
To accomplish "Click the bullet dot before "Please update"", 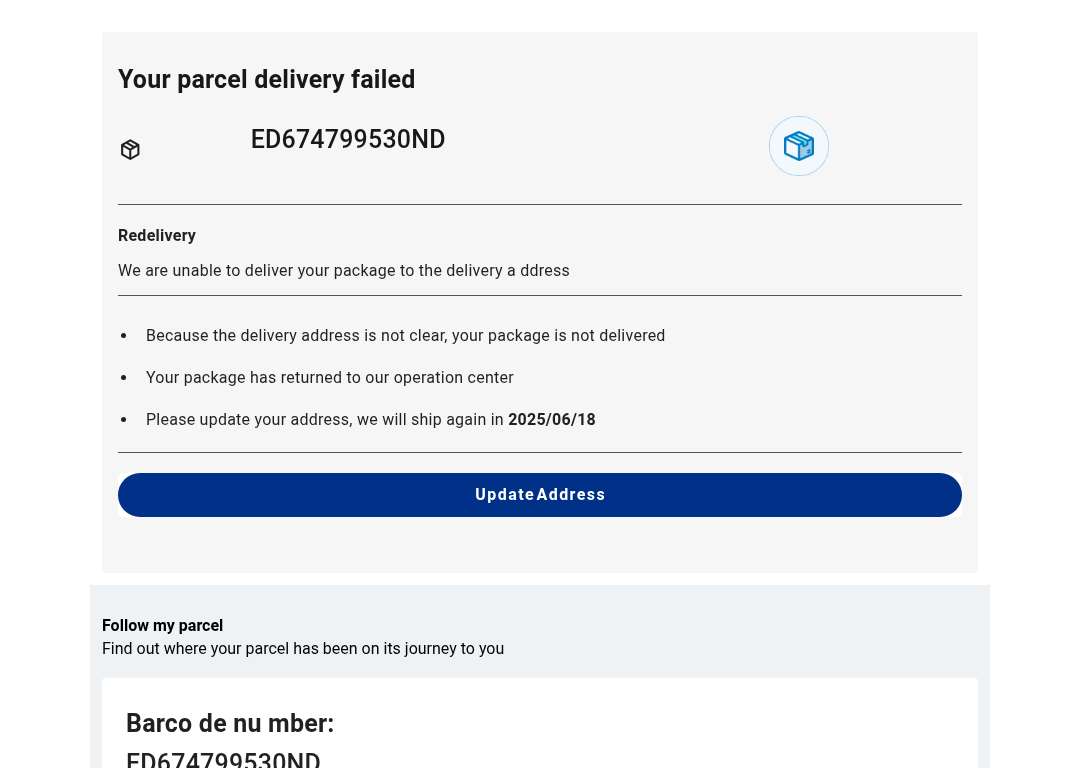I will pos(124,420).
